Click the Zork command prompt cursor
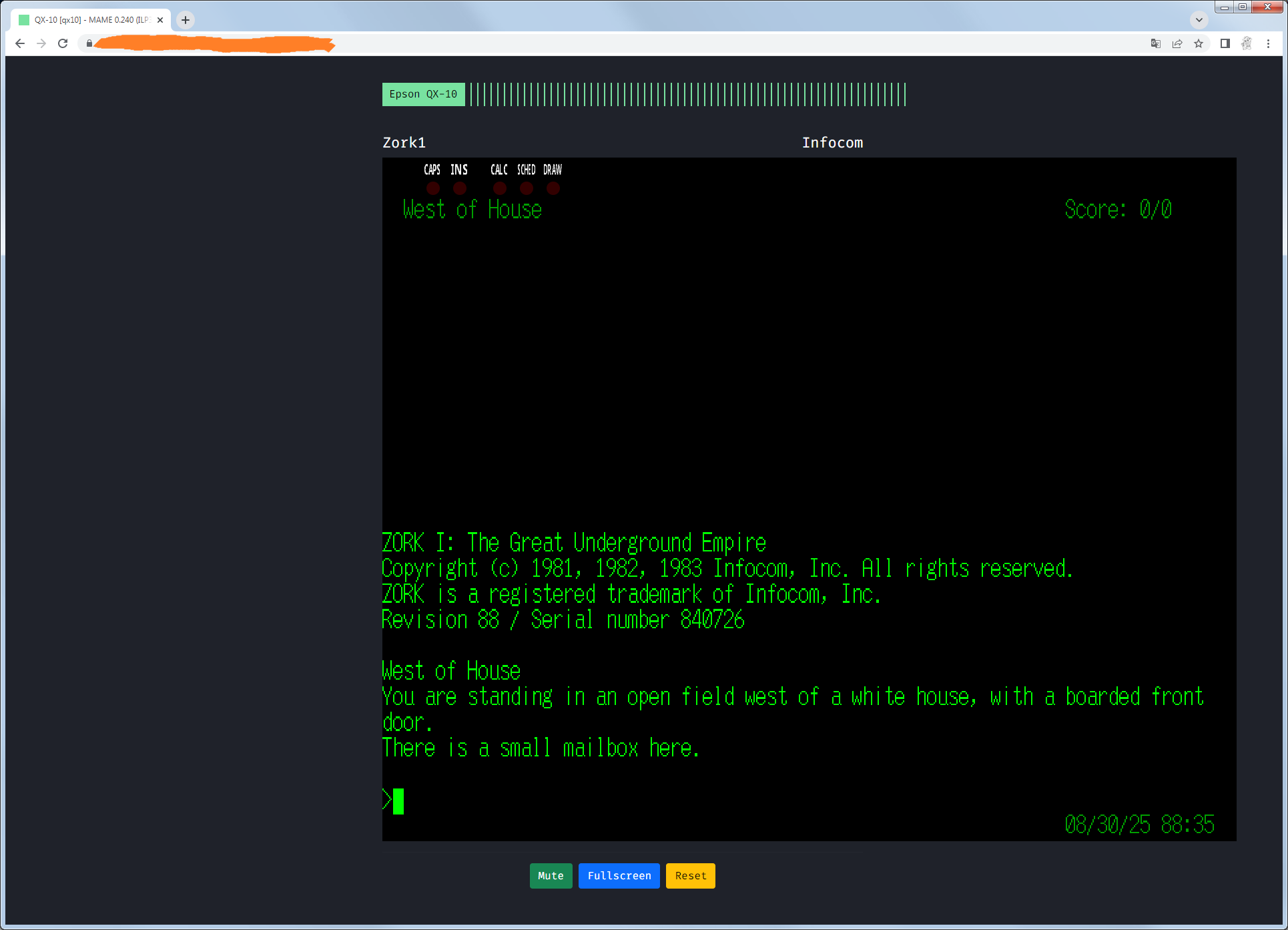1288x930 pixels. point(398,801)
